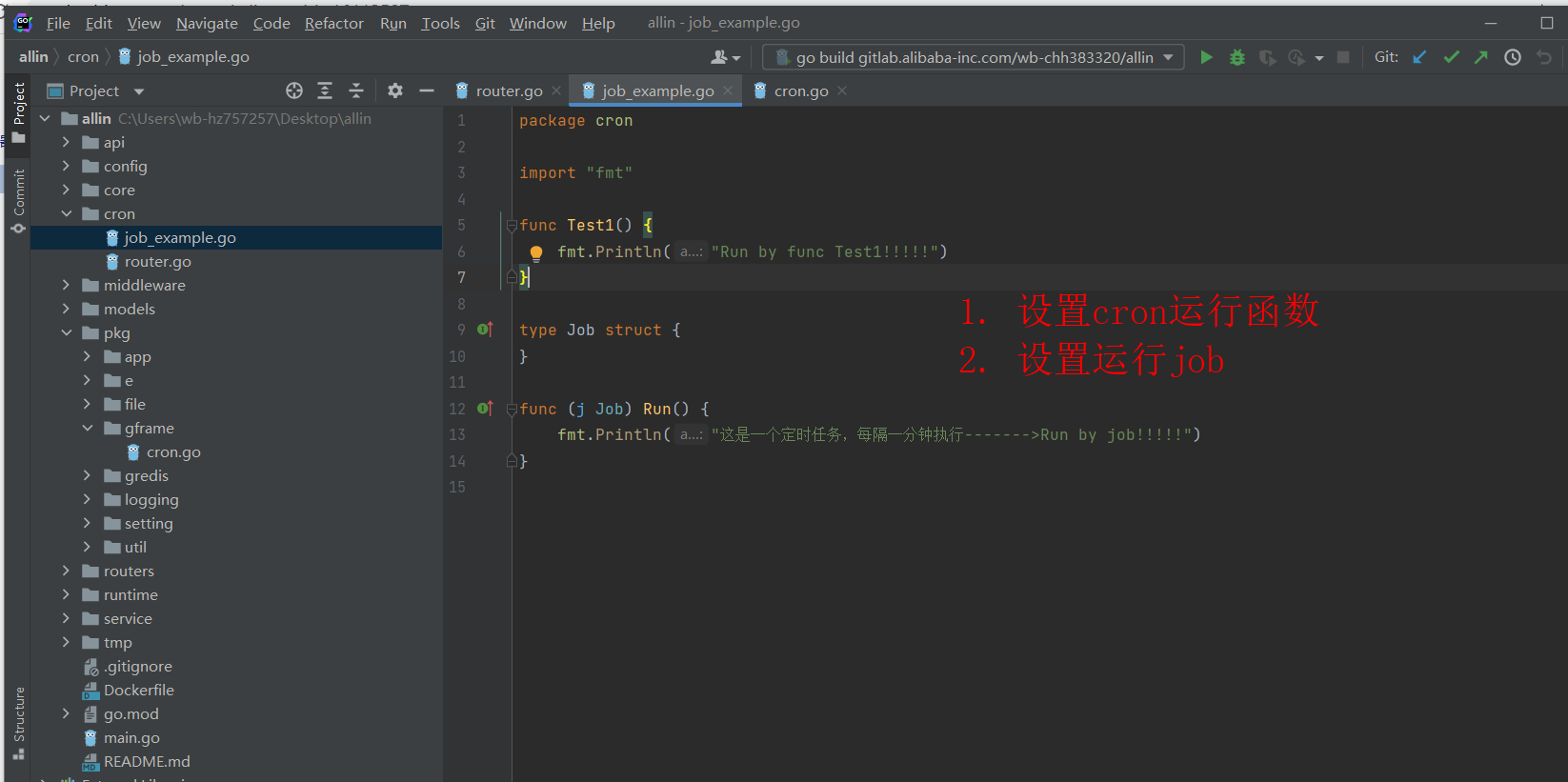The height and width of the screenshot is (782, 1568).
Task: Run with coverage icon
Action: pos(1267,57)
